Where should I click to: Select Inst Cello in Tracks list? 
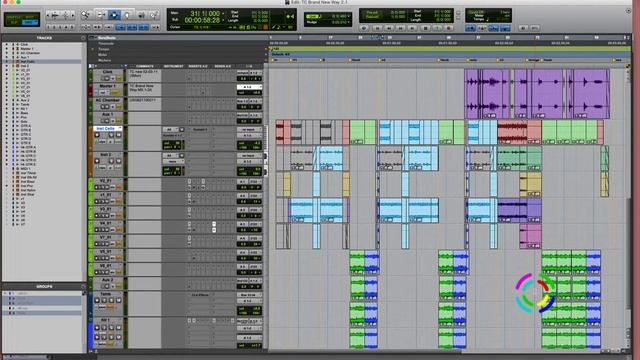coord(28,62)
